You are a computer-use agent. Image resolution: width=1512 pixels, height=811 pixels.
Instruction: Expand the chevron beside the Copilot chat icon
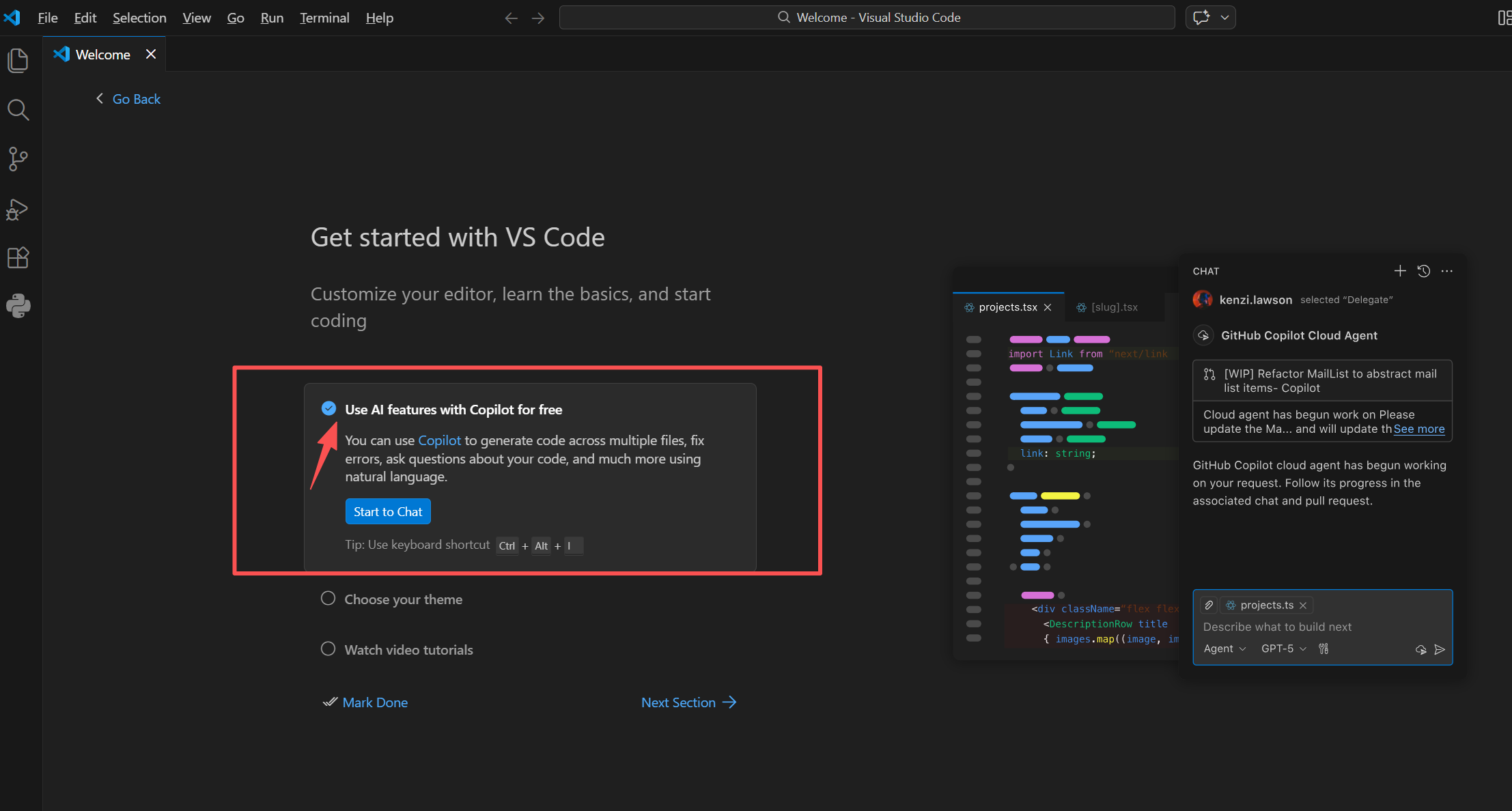click(1225, 18)
